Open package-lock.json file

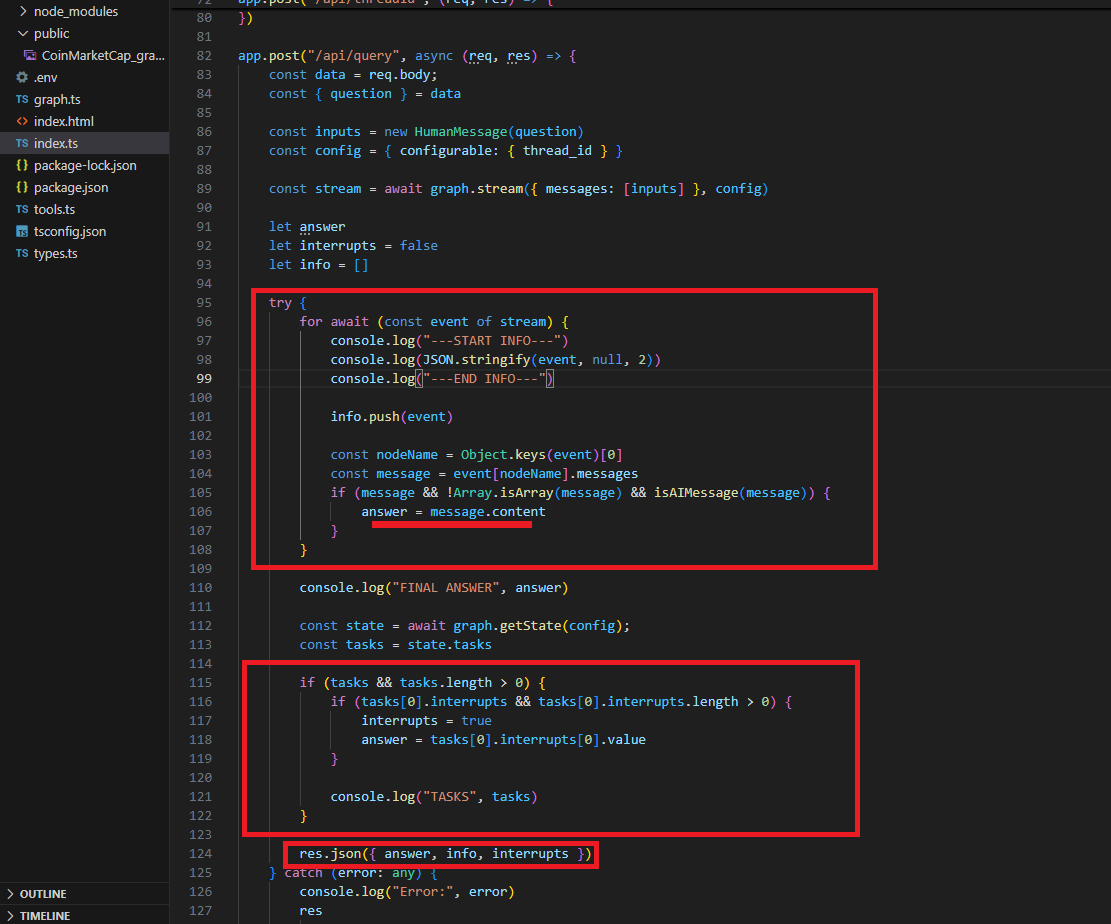tap(85, 165)
